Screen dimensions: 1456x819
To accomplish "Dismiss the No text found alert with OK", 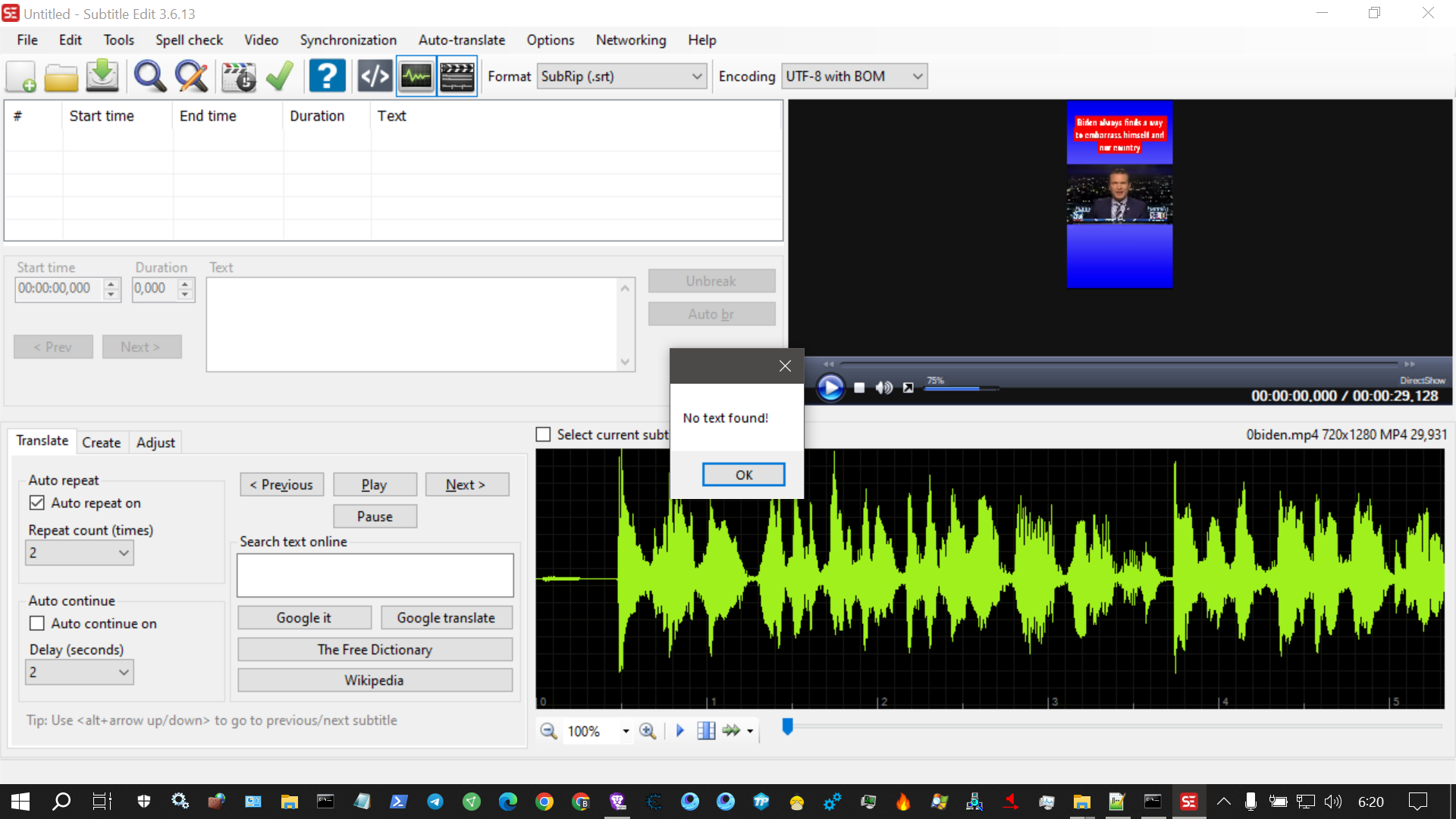I will tap(743, 474).
